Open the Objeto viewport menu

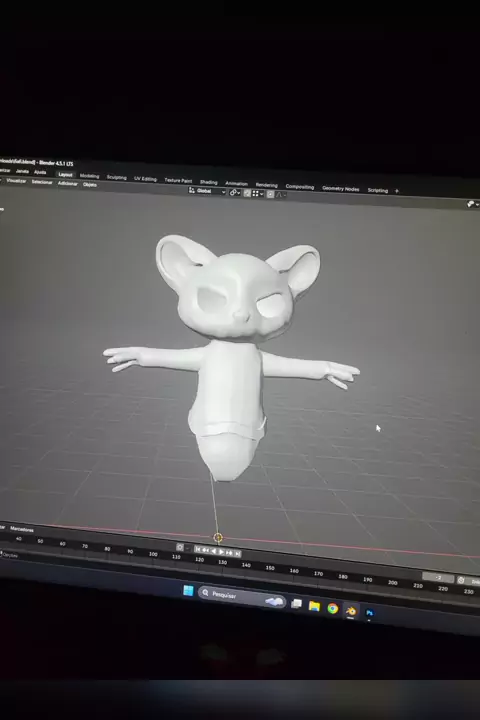[90, 185]
